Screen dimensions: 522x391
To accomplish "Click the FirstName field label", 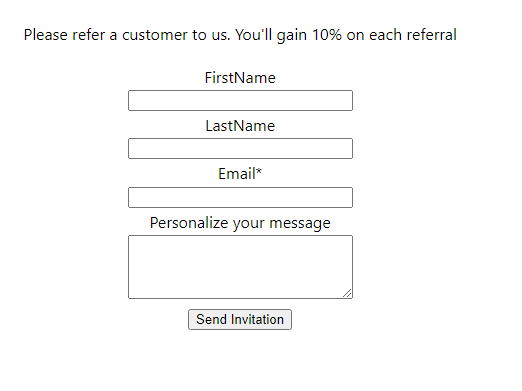I will [240, 78].
